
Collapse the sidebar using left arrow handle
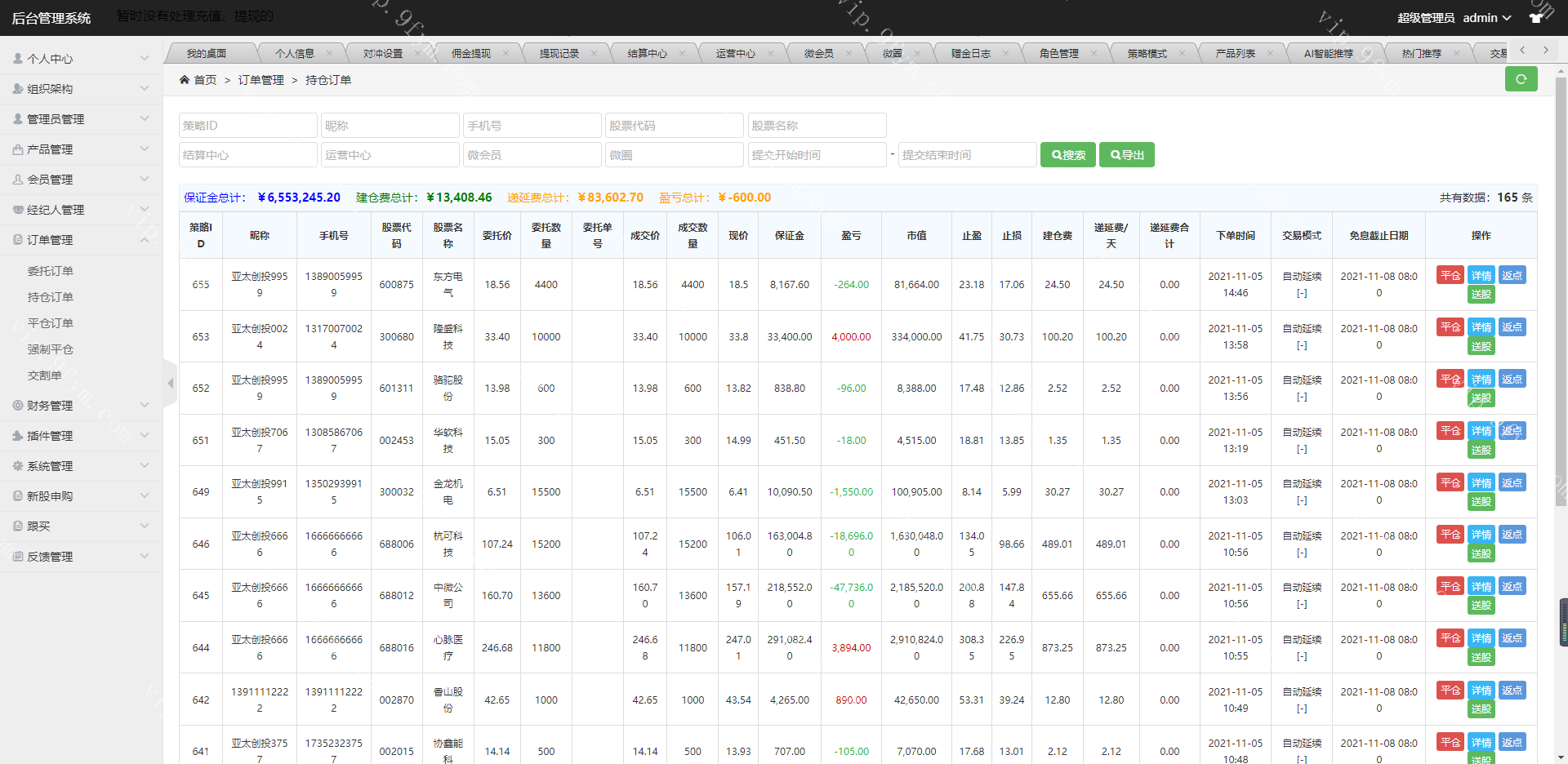tap(170, 383)
